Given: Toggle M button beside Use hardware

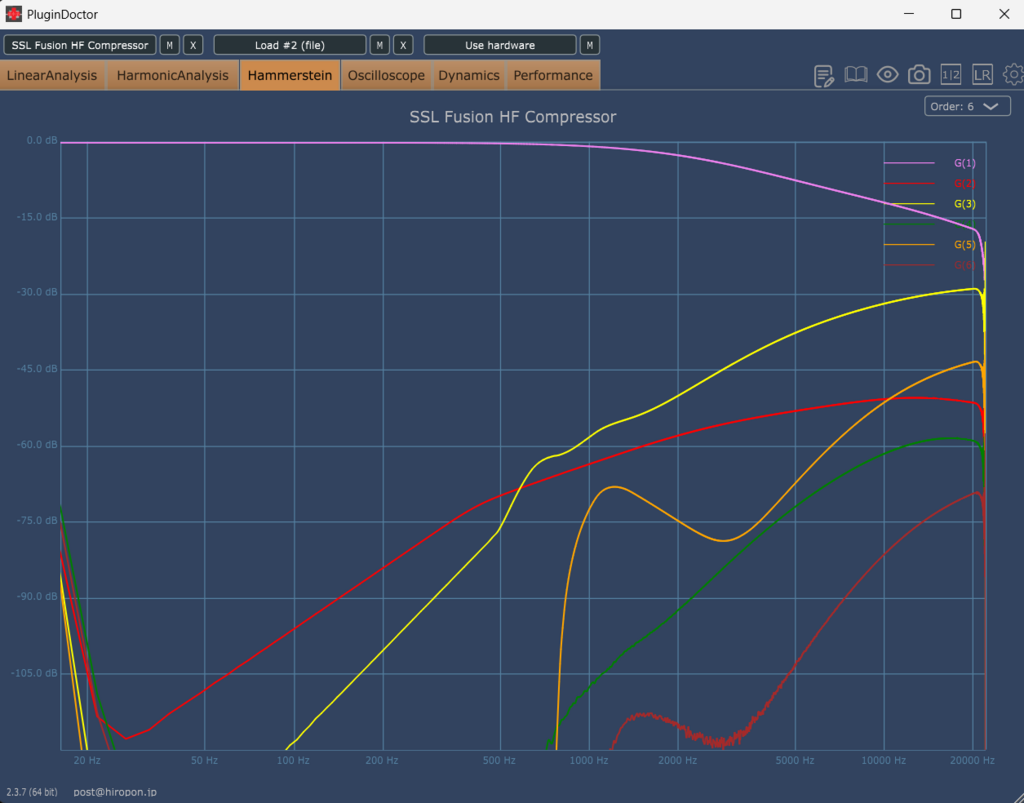Looking at the screenshot, I should [x=590, y=45].
